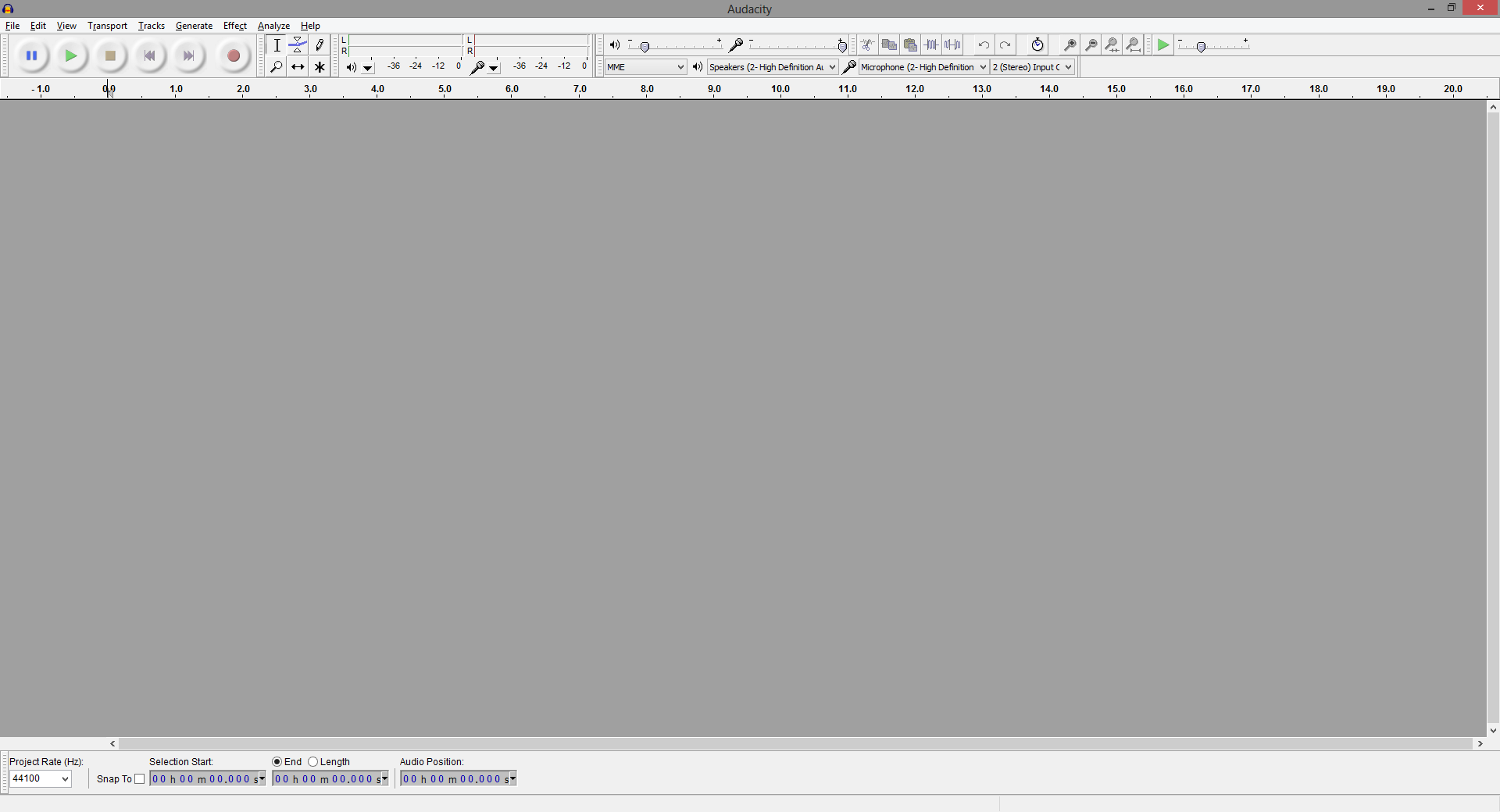
Task: Open Audio Position time format arrow
Action: coord(512,778)
